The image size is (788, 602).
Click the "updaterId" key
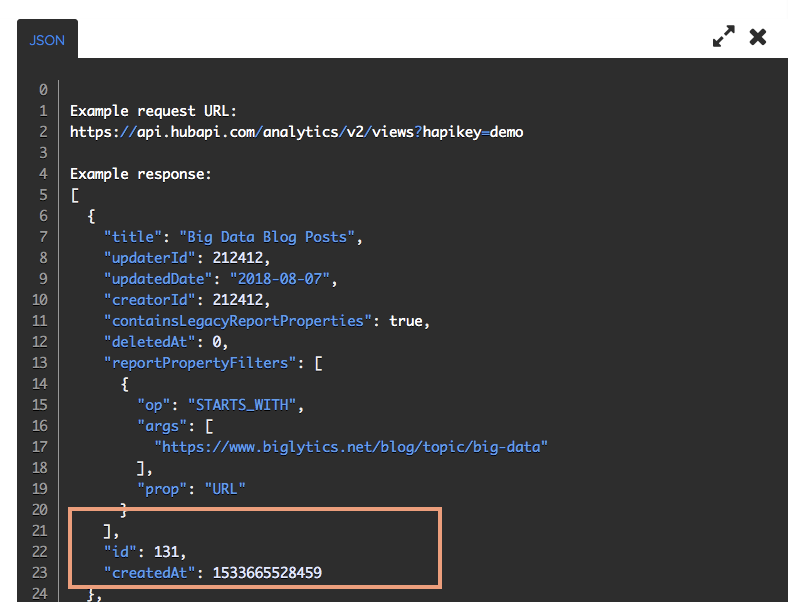149,258
